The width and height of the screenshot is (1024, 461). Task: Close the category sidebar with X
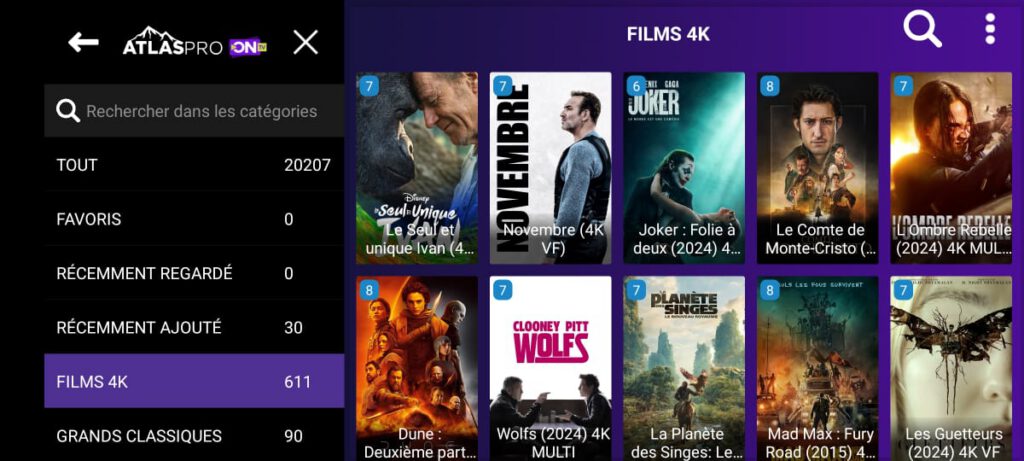[x=305, y=43]
